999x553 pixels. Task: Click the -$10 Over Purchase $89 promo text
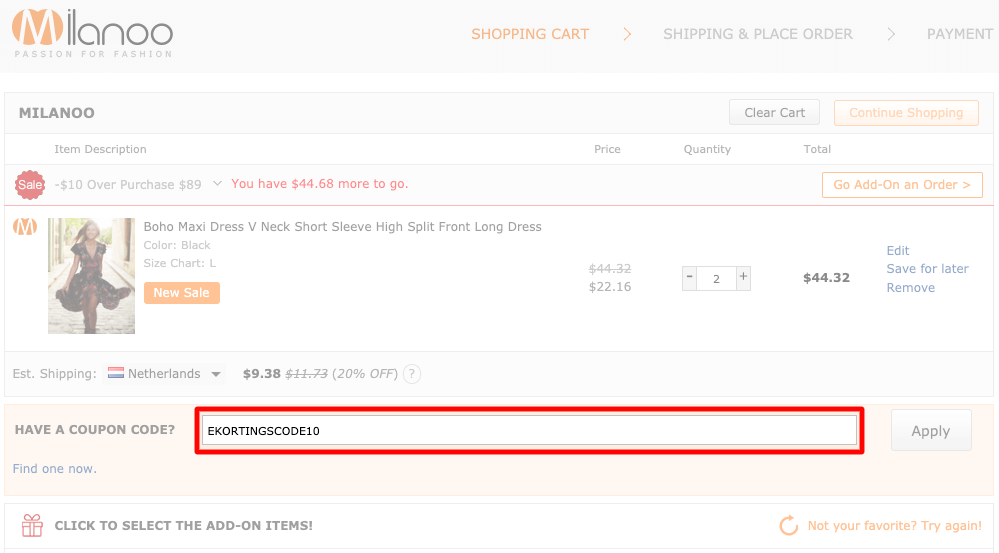point(128,185)
